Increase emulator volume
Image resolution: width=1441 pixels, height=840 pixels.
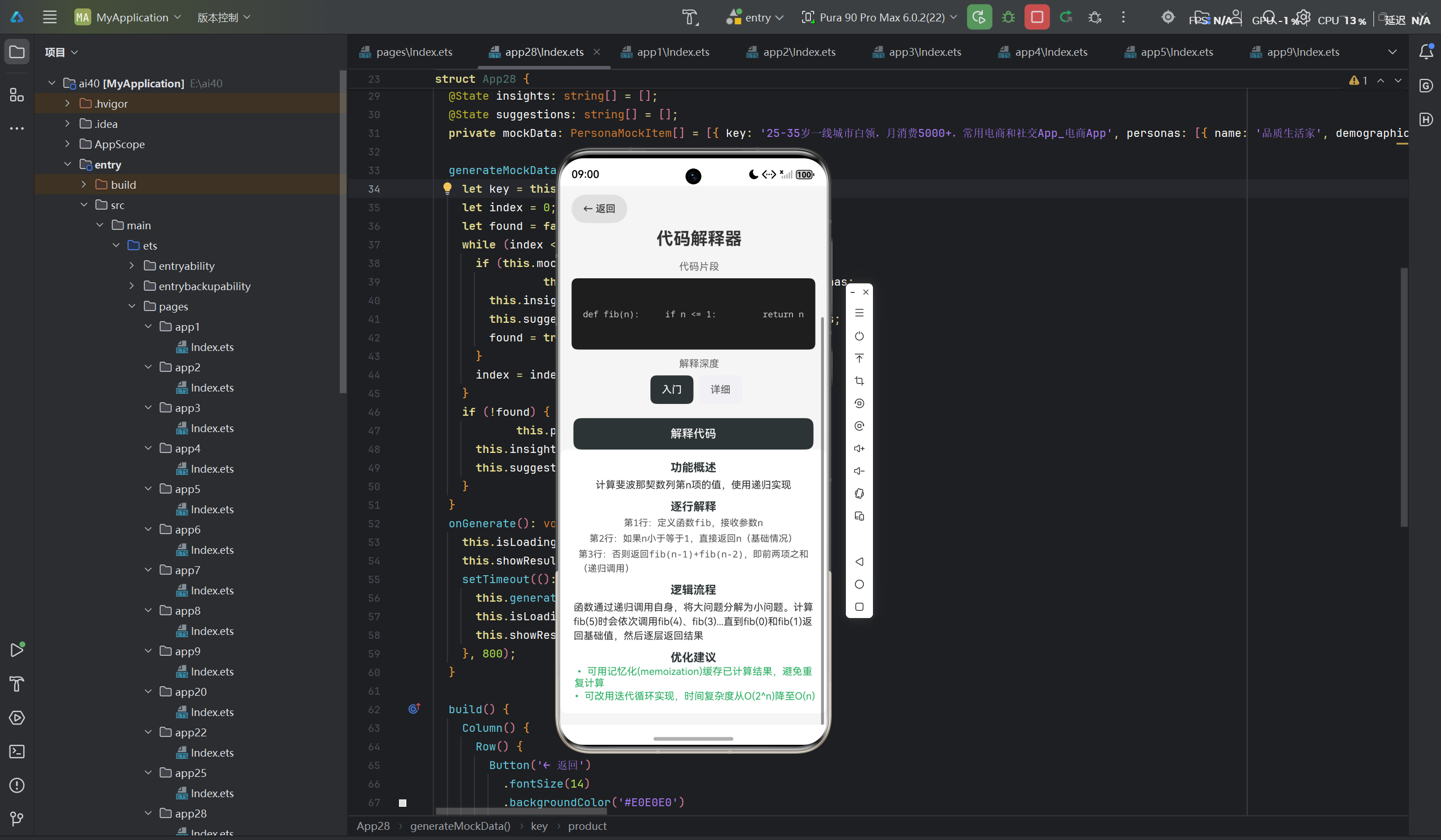pyautogui.click(x=859, y=448)
